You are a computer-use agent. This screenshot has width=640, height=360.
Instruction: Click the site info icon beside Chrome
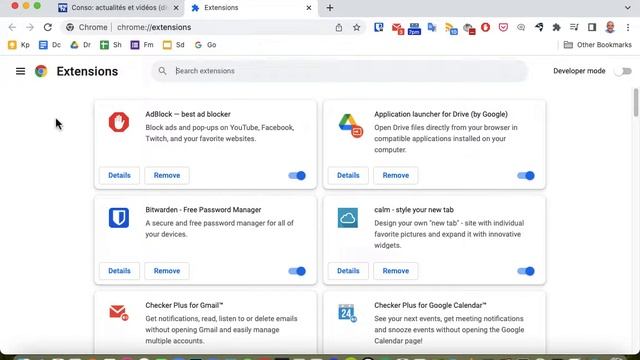pyautogui.click(x=70, y=27)
